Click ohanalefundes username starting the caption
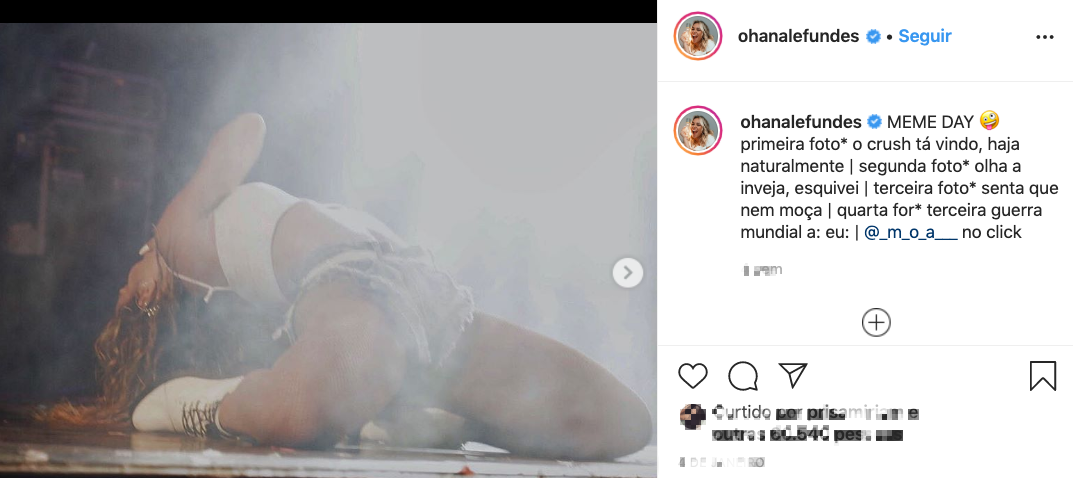 pyautogui.click(x=800, y=122)
